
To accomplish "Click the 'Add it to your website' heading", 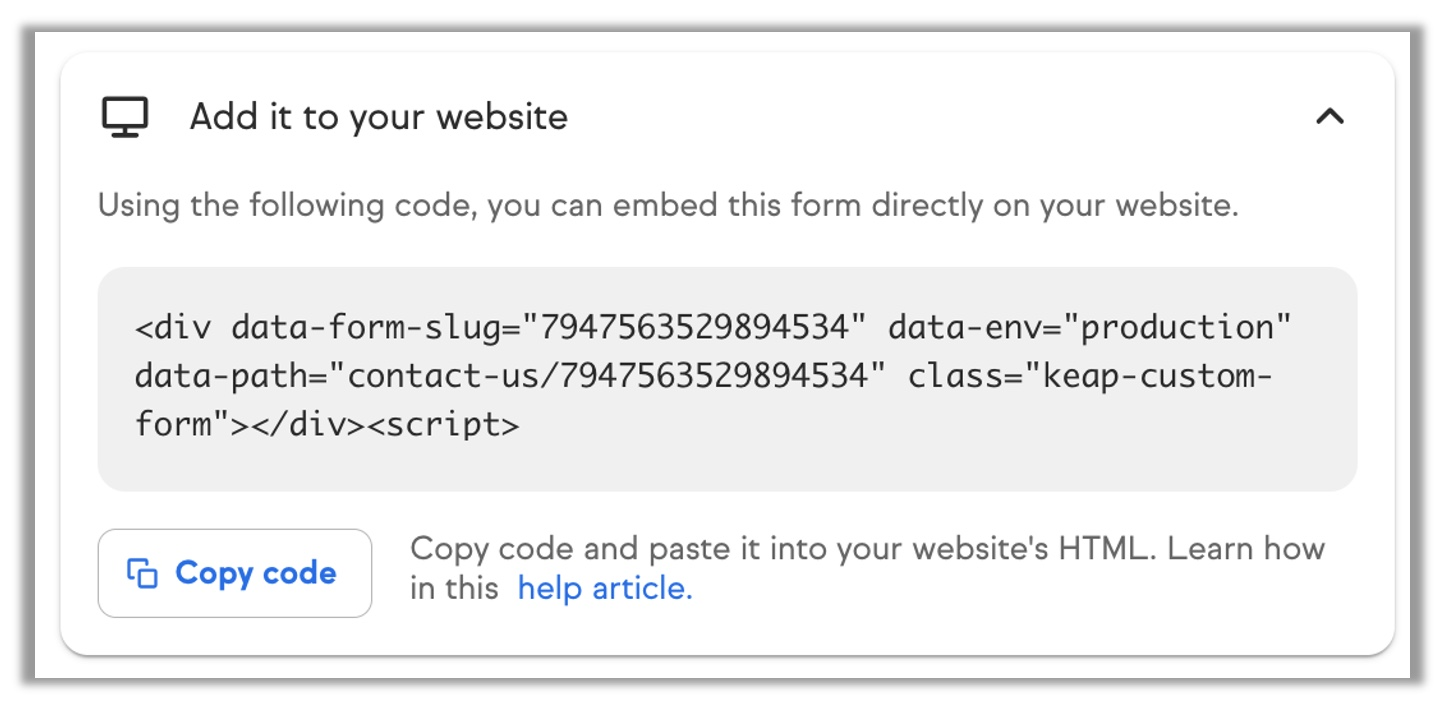I will tap(379, 117).
